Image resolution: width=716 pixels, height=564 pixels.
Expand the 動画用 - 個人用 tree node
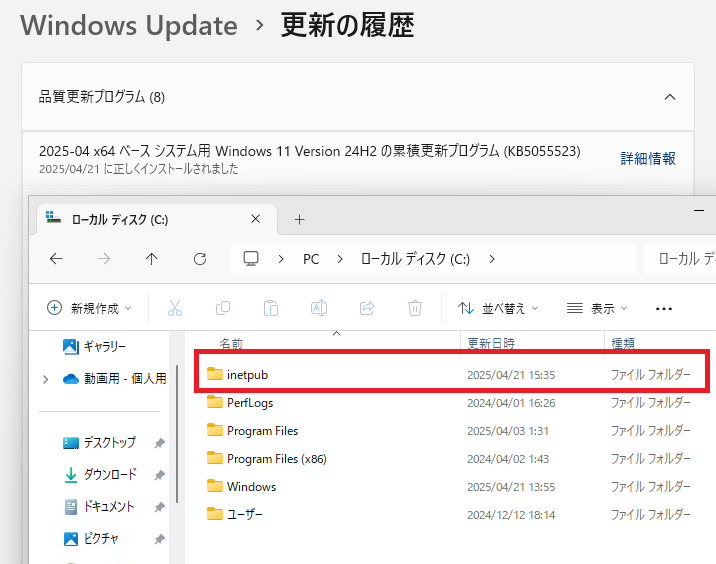click(45, 379)
